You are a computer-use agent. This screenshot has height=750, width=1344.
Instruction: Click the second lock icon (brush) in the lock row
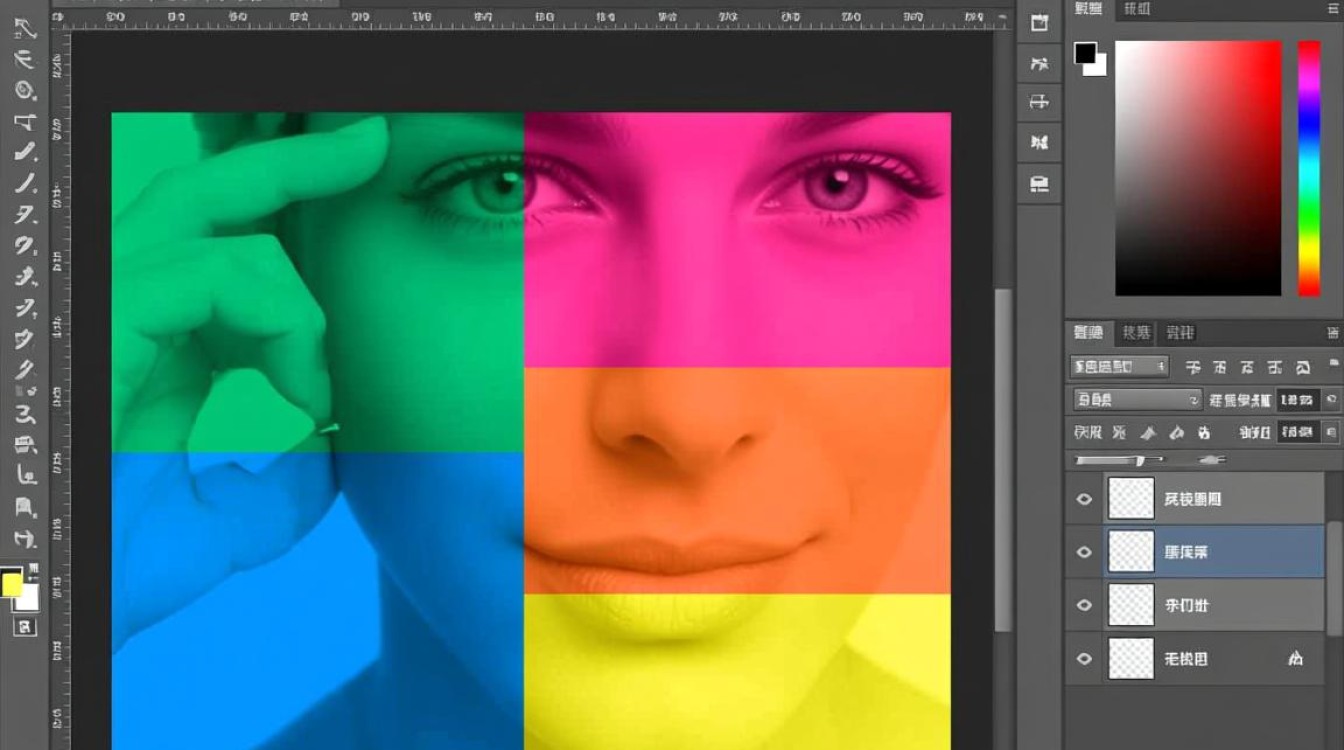(x=1148, y=433)
